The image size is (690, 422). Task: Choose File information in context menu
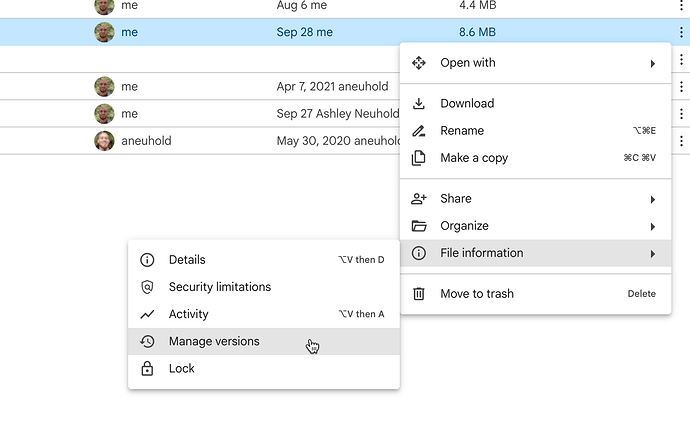(481, 253)
